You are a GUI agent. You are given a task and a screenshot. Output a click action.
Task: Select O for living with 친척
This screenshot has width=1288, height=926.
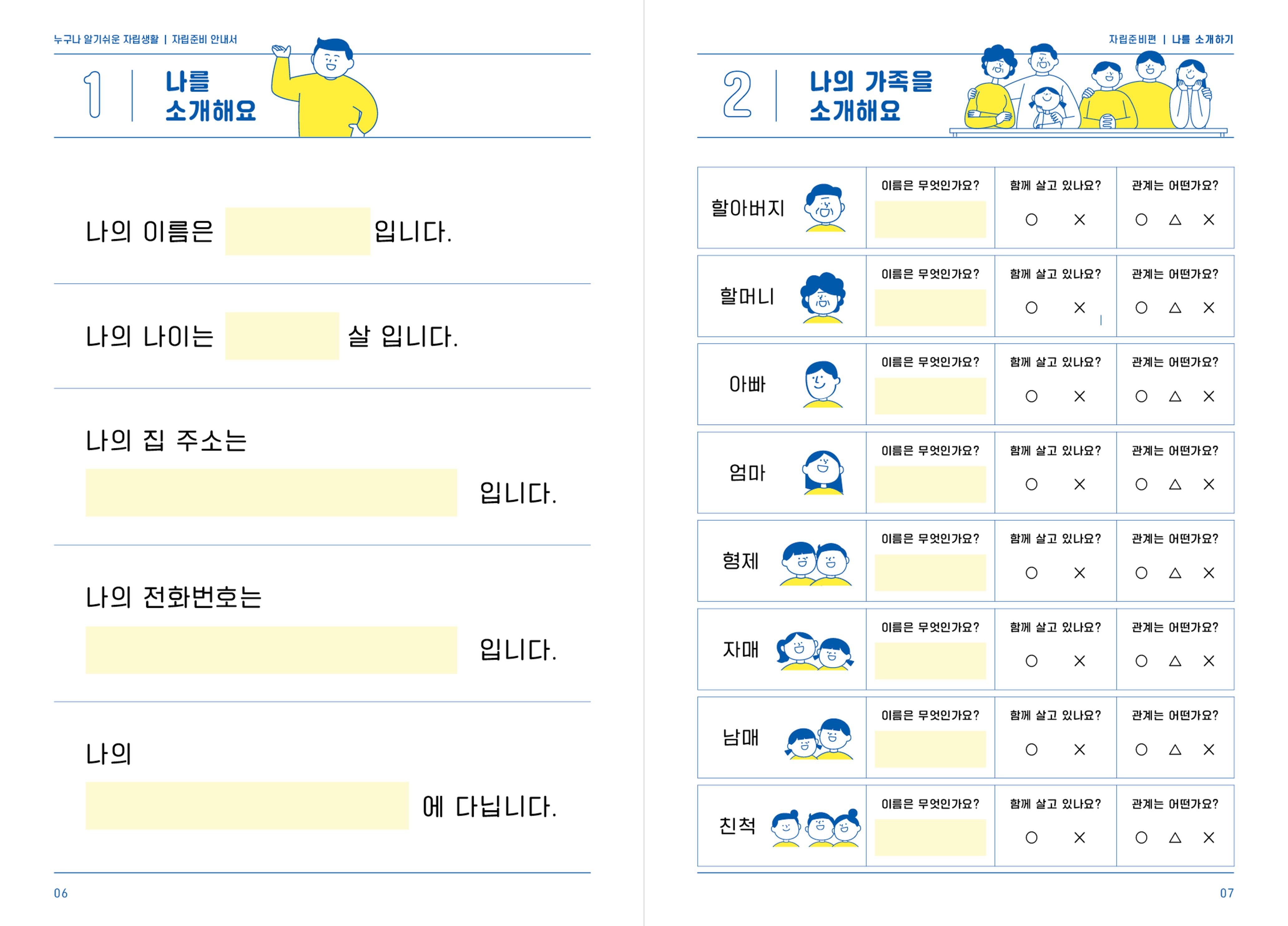point(1031,837)
